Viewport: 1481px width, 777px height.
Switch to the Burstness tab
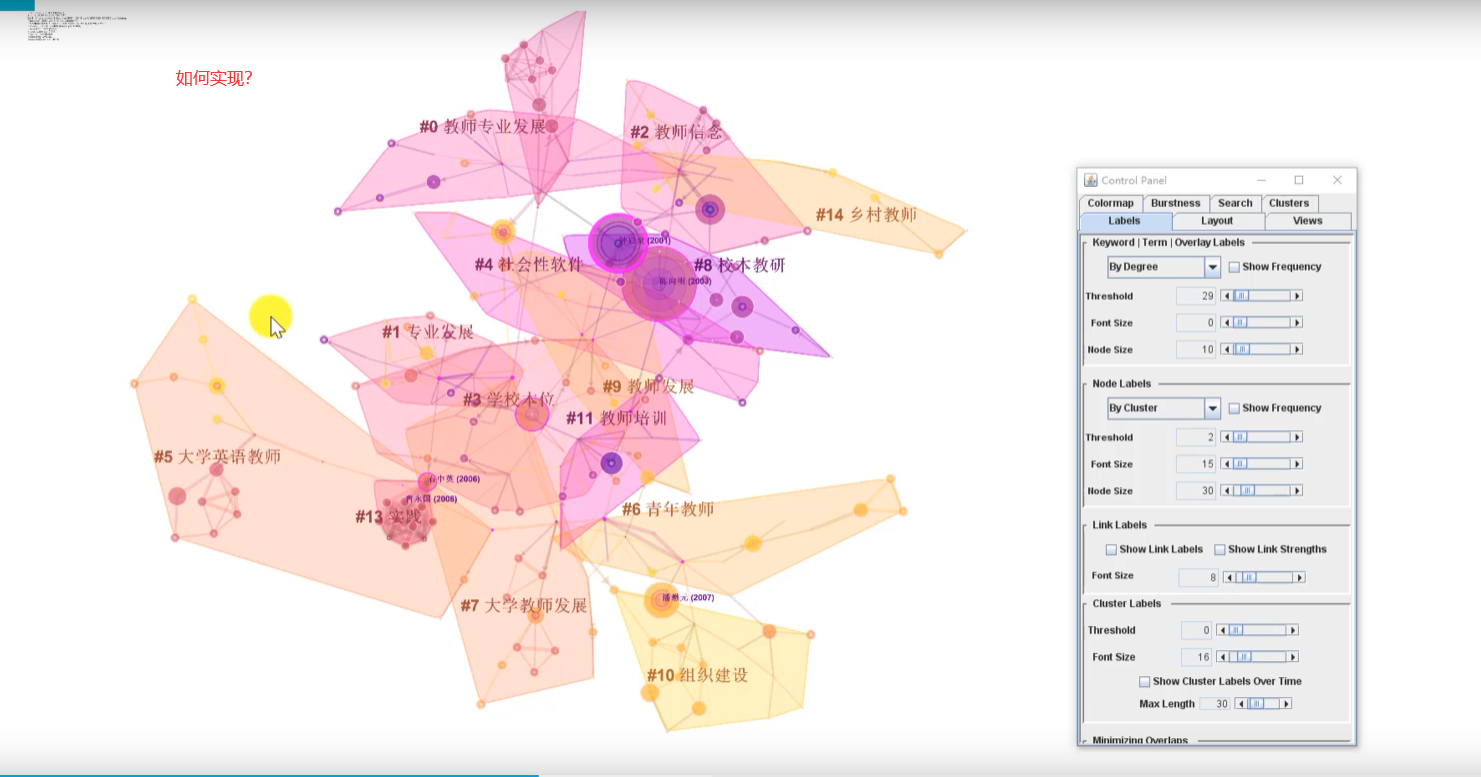[1176, 203]
